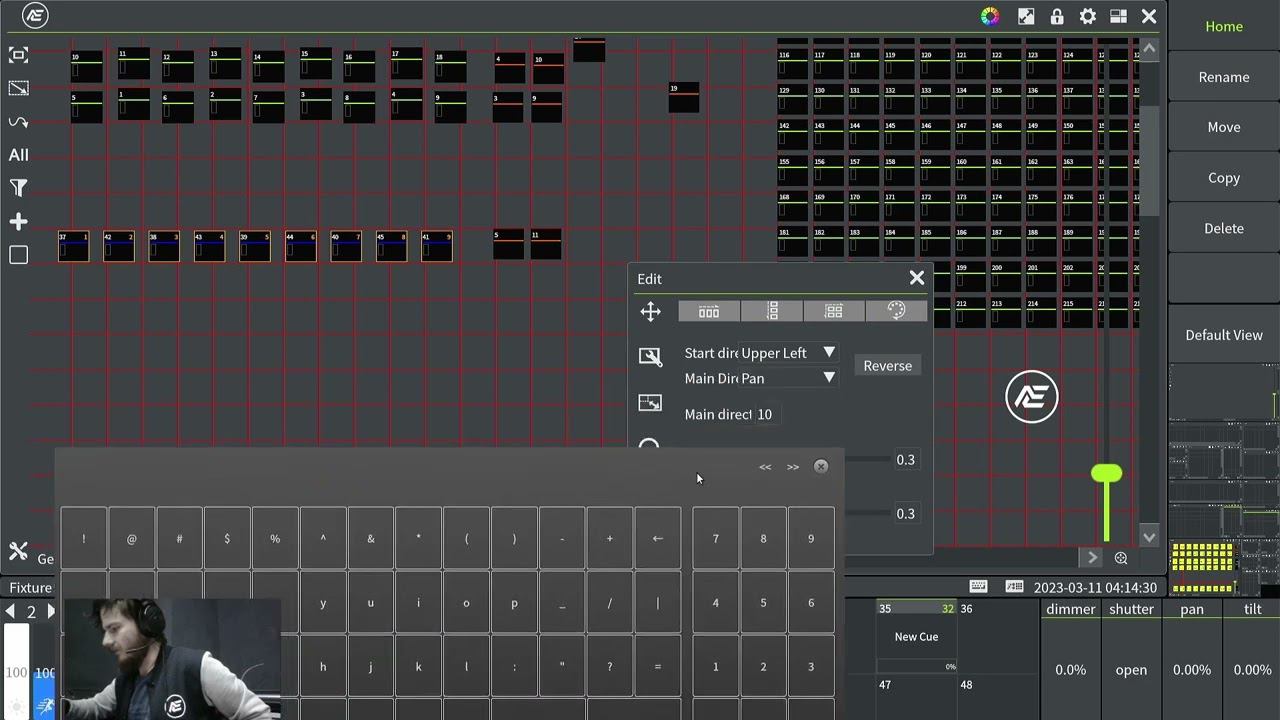Viewport: 1280px width, 720px height.
Task: Click the fullscreen expand icon
Action: [x=1026, y=16]
